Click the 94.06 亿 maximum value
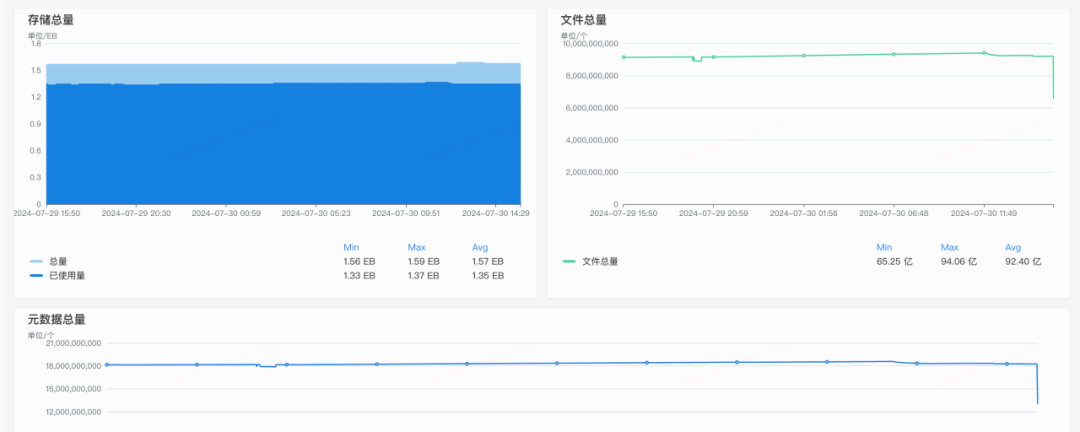1080x432 pixels. (x=959, y=262)
